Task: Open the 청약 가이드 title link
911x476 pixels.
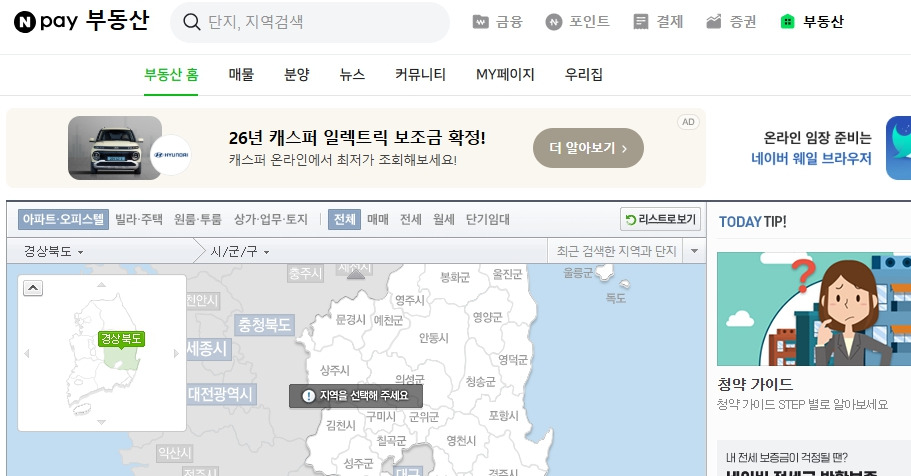Action: point(755,384)
